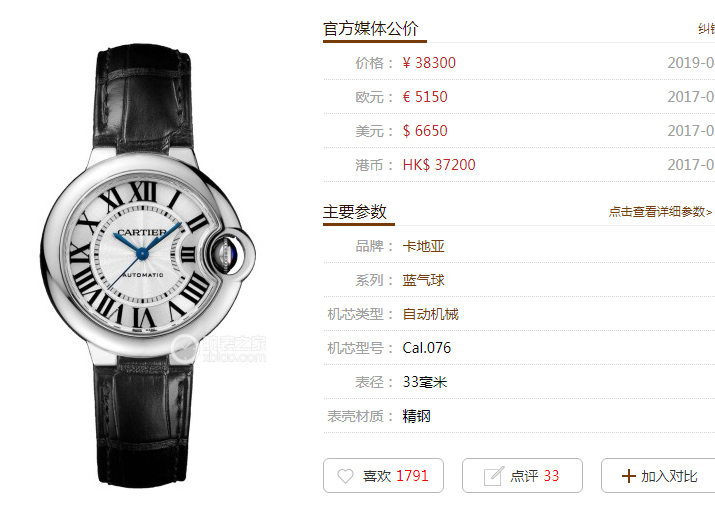Image resolution: width=715 pixels, height=522 pixels.
Task: Click the heart icon beside 喜欢
Action: point(345,476)
